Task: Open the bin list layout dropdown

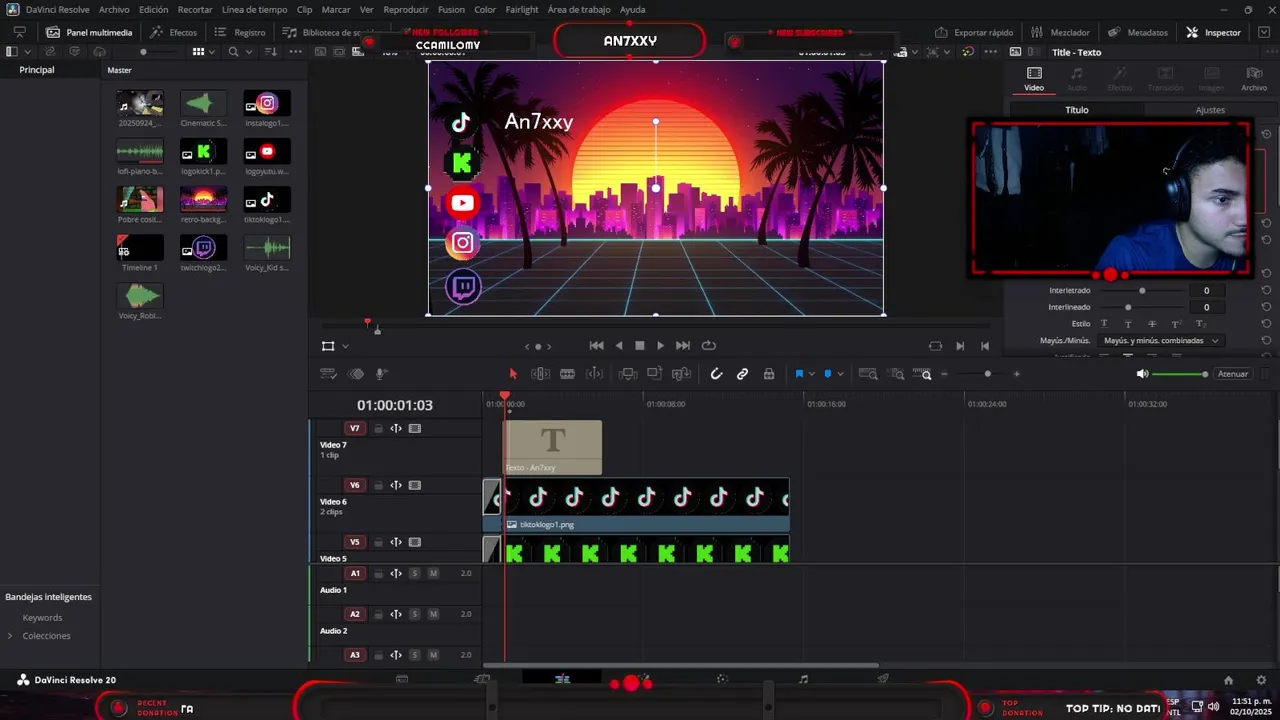Action: tap(27, 51)
